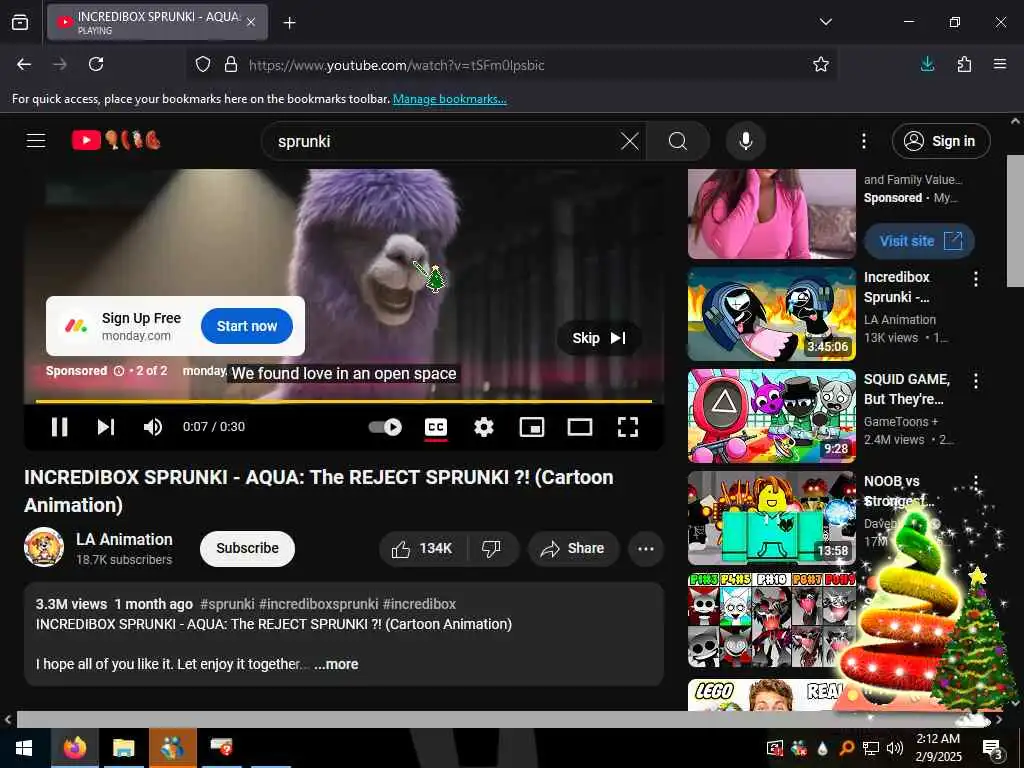Open player settings gear

pyautogui.click(x=483, y=427)
